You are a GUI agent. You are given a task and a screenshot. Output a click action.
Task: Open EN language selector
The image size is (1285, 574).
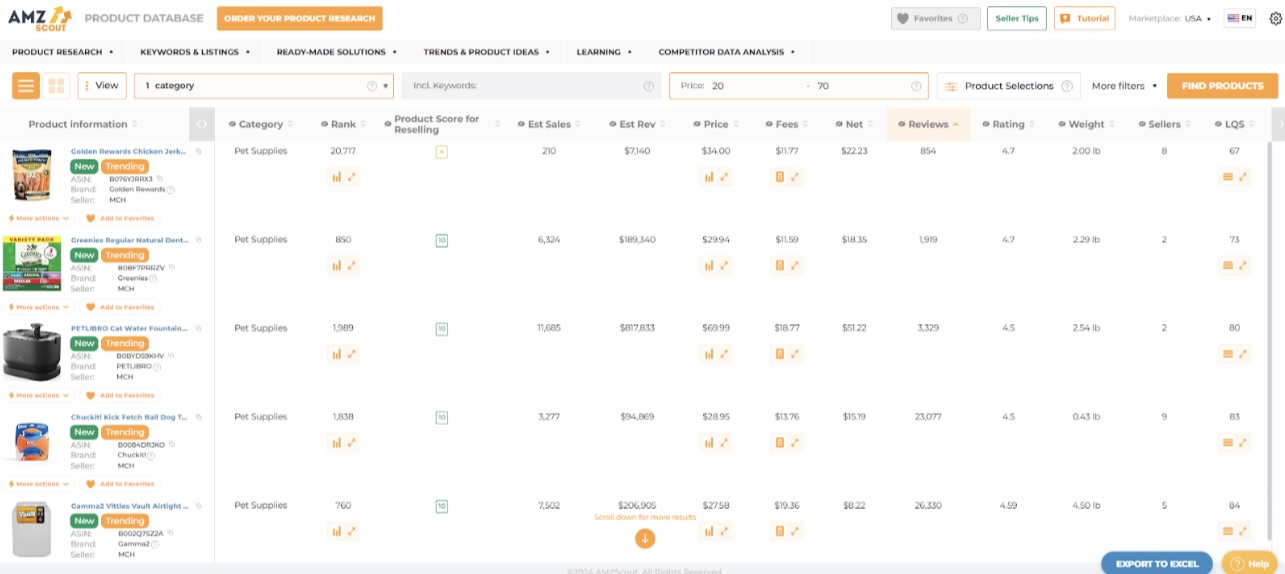pos(1240,18)
